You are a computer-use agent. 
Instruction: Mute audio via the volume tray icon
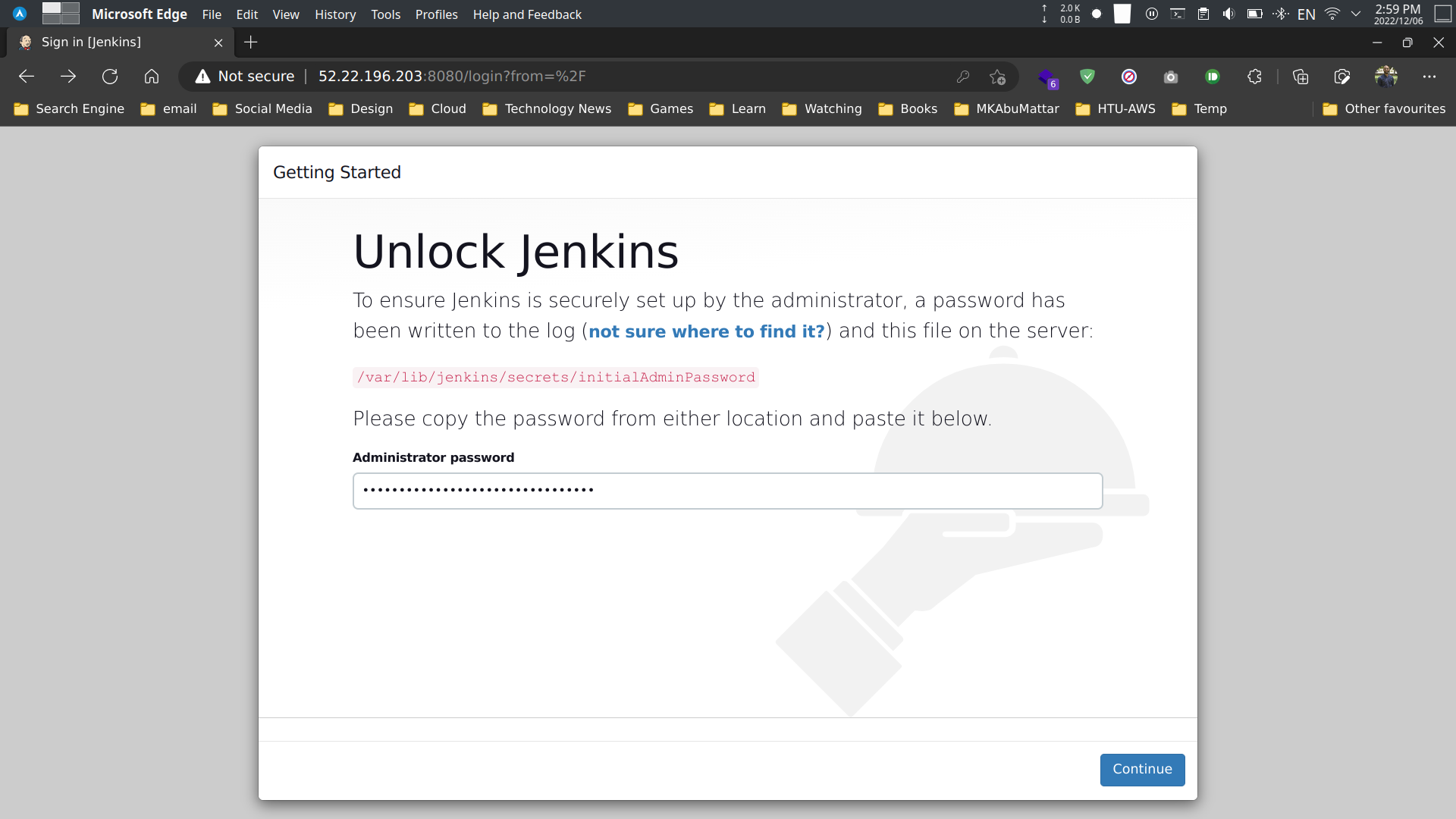1228,14
